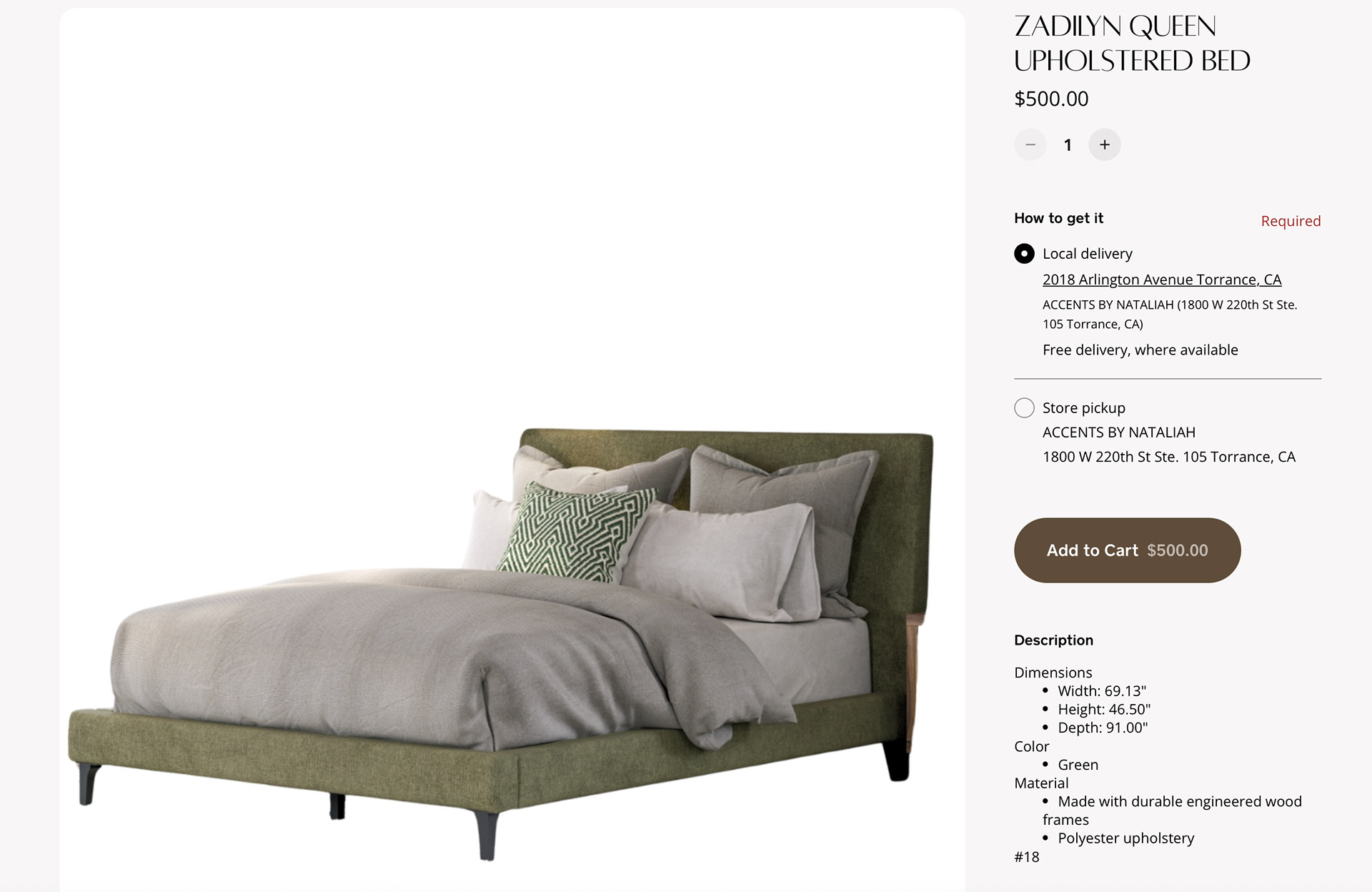1372x892 pixels.
Task: Select the Local delivery radio option
Action: pyautogui.click(x=1024, y=254)
